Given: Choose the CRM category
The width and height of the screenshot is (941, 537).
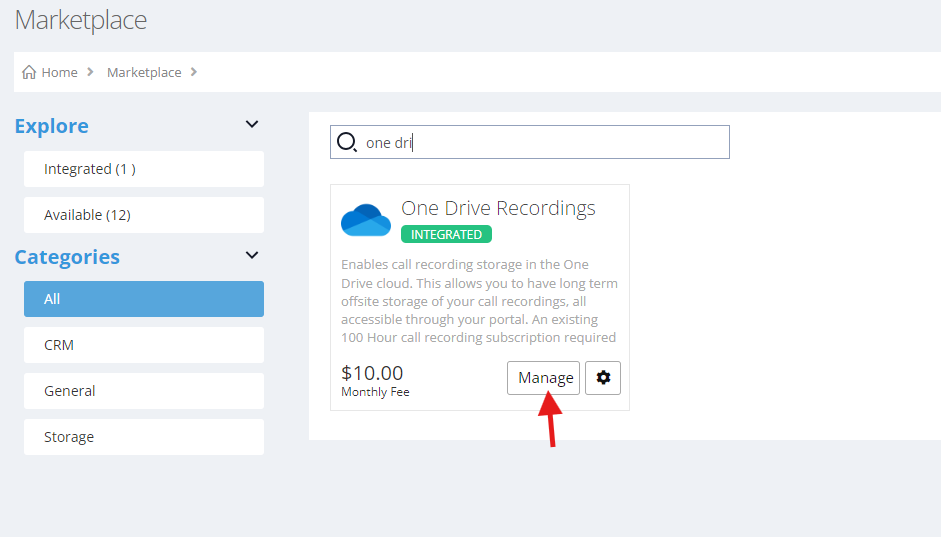Looking at the screenshot, I should (144, 345).
